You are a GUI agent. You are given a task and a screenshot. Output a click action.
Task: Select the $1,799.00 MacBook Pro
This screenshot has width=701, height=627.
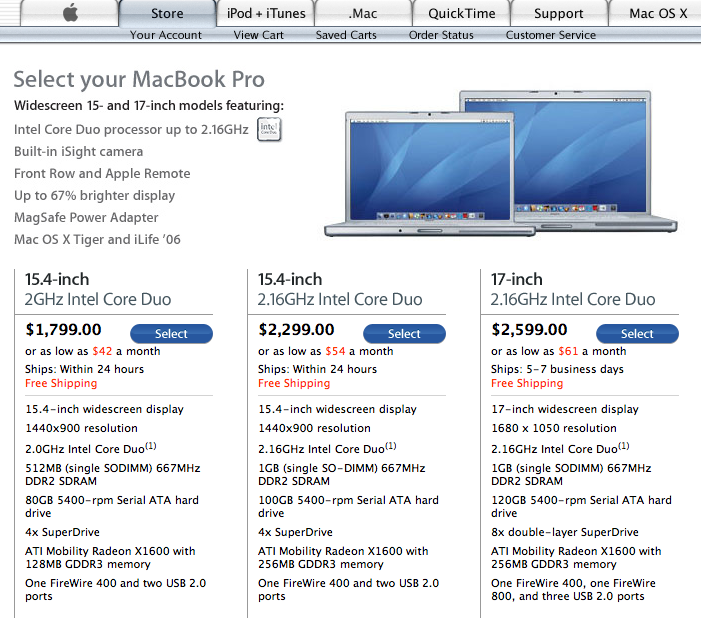point(171,334)
